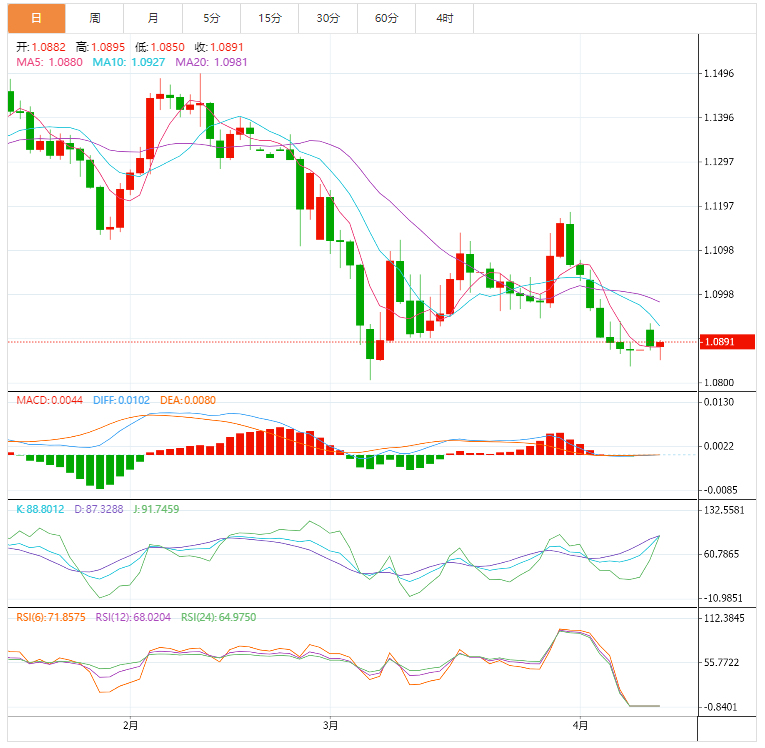Switch to the 周 weekly tab

[x=95, y=19]
